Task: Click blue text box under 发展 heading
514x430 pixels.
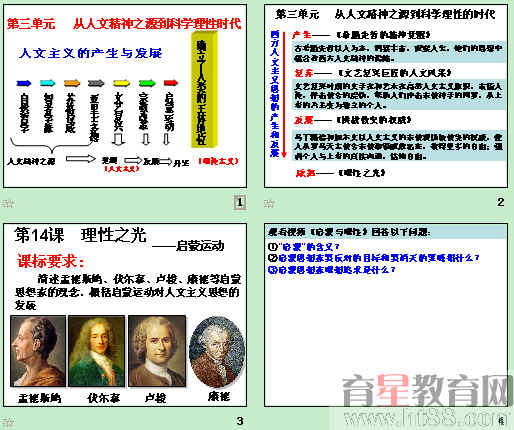Action: 399,146
